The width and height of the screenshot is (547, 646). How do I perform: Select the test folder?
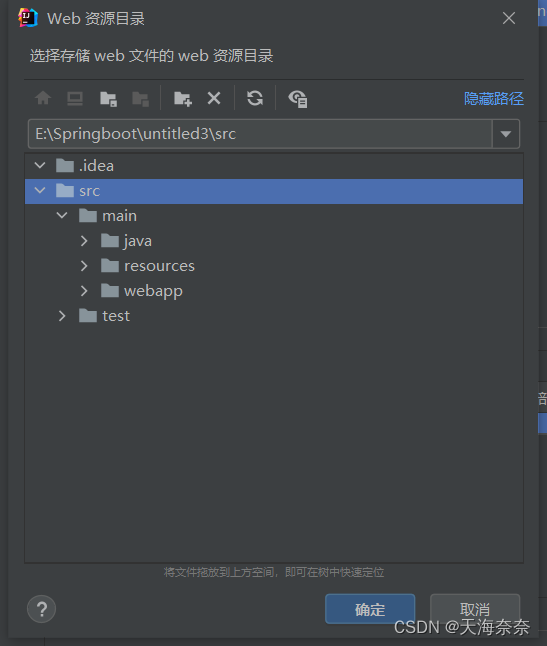pos(104,316)
